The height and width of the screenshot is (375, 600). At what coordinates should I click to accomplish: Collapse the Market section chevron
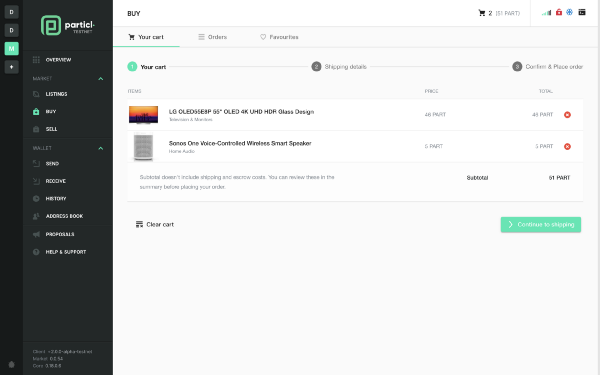pos(101,79)
